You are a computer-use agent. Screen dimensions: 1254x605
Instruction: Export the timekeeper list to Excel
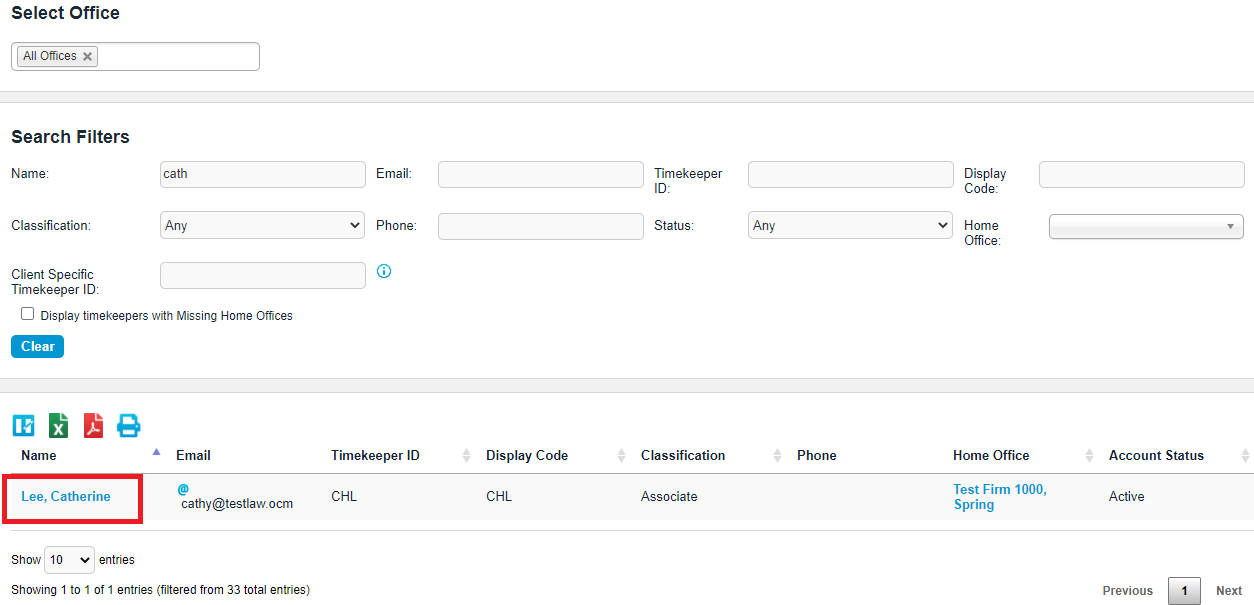[59, 426]
